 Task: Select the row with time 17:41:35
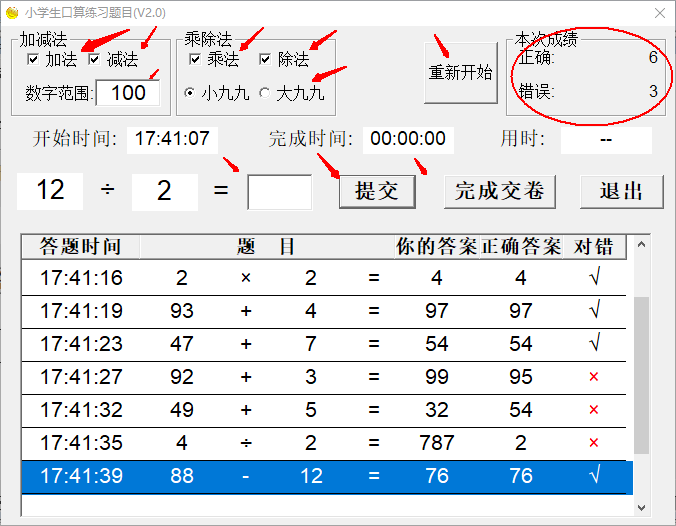pyautogui.click(x=324, y=443)
